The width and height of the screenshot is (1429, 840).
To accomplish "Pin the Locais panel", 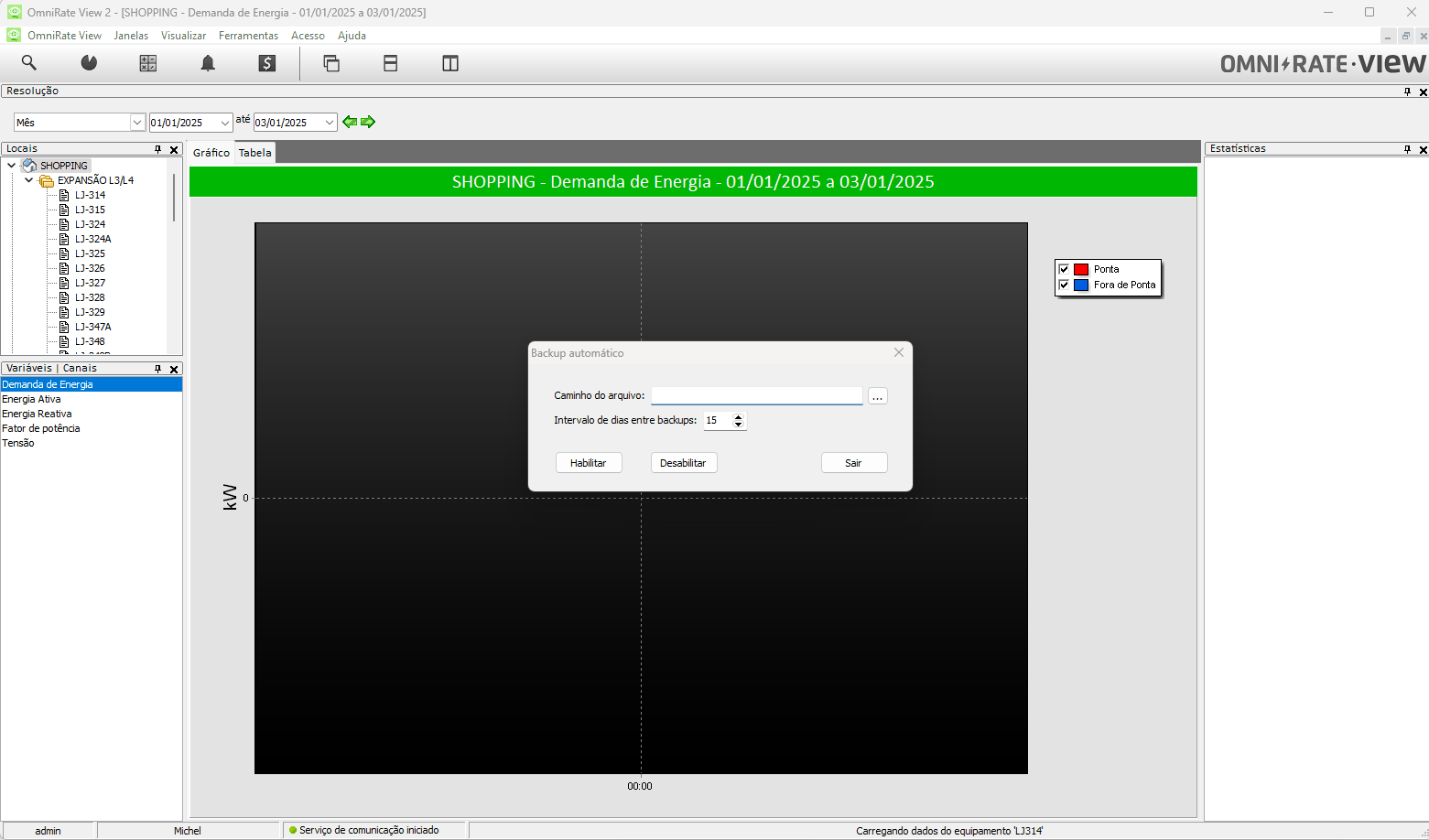I will (x=157, y=149).
